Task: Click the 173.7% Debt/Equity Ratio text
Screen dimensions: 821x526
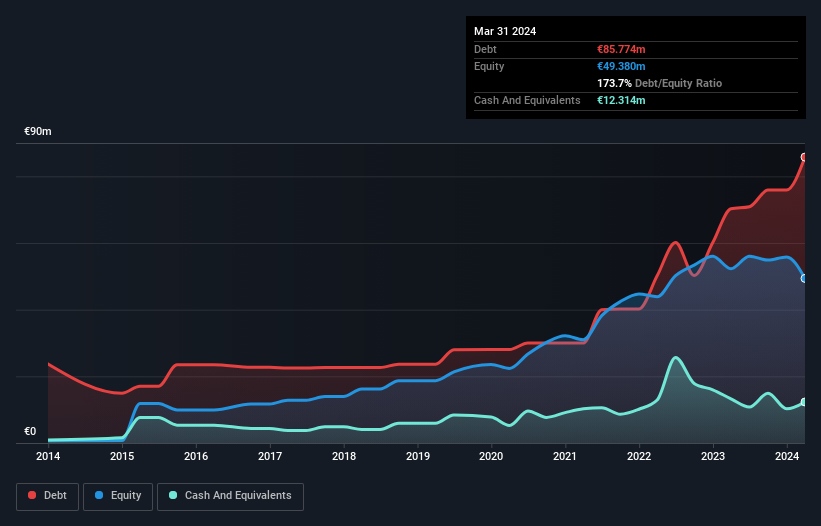Action: 659,83
